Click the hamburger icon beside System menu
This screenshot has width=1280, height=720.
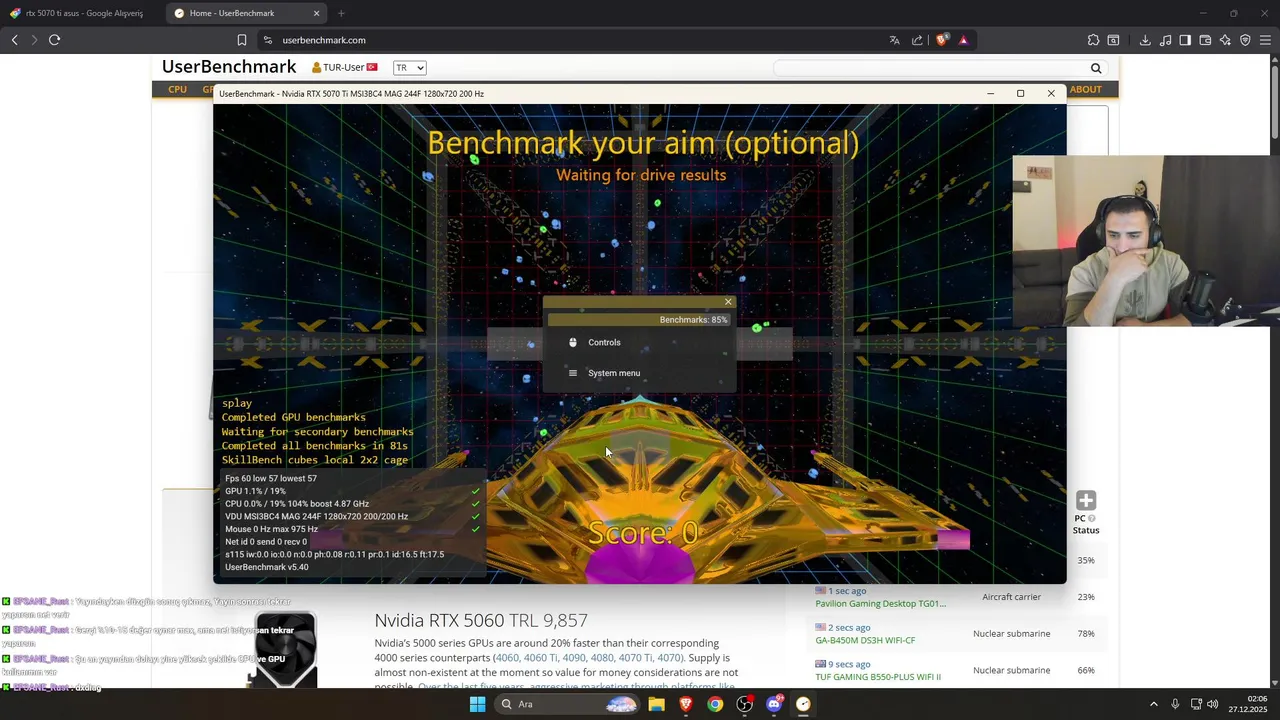click(x=572, y=373)
